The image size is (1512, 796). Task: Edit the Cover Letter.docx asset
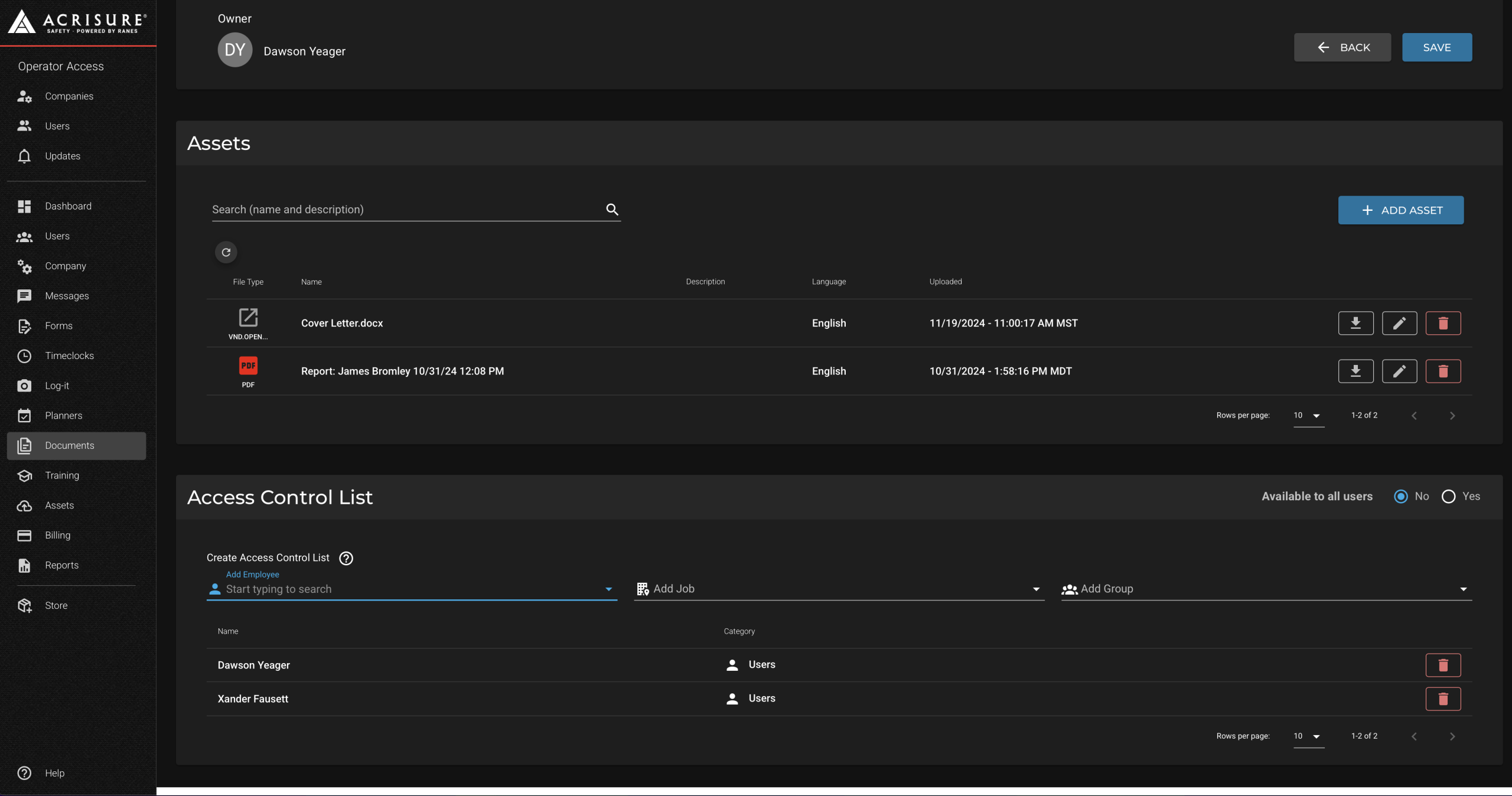point(1399,323)
